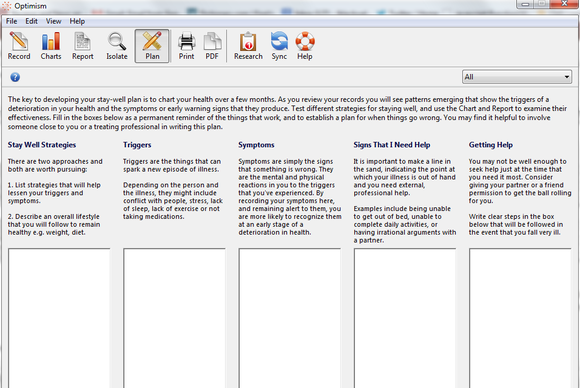Open the Research clipboard icon
580x388 pixels.
point(248,46)
